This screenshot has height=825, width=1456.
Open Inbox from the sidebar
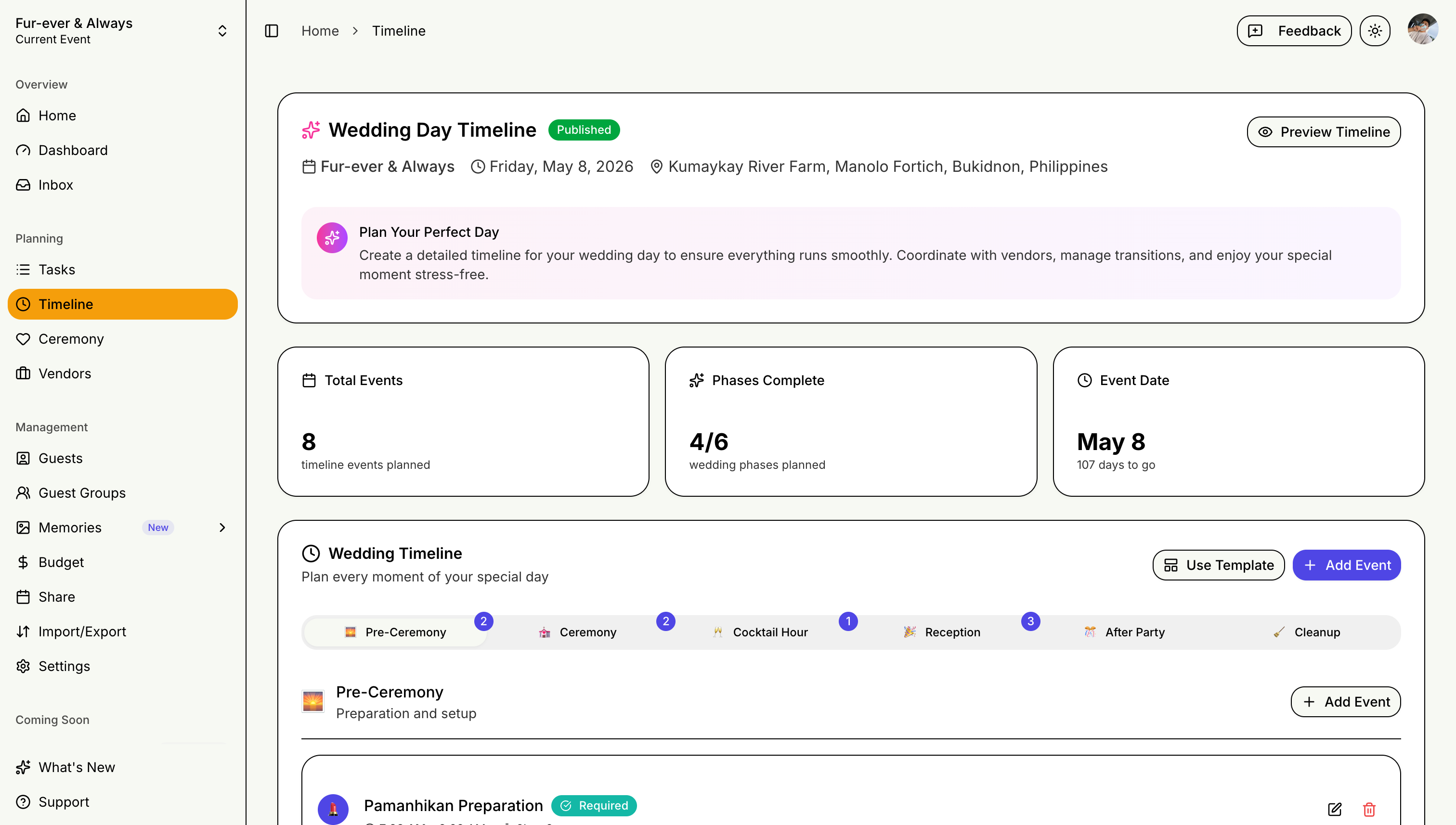click(55, 185)
